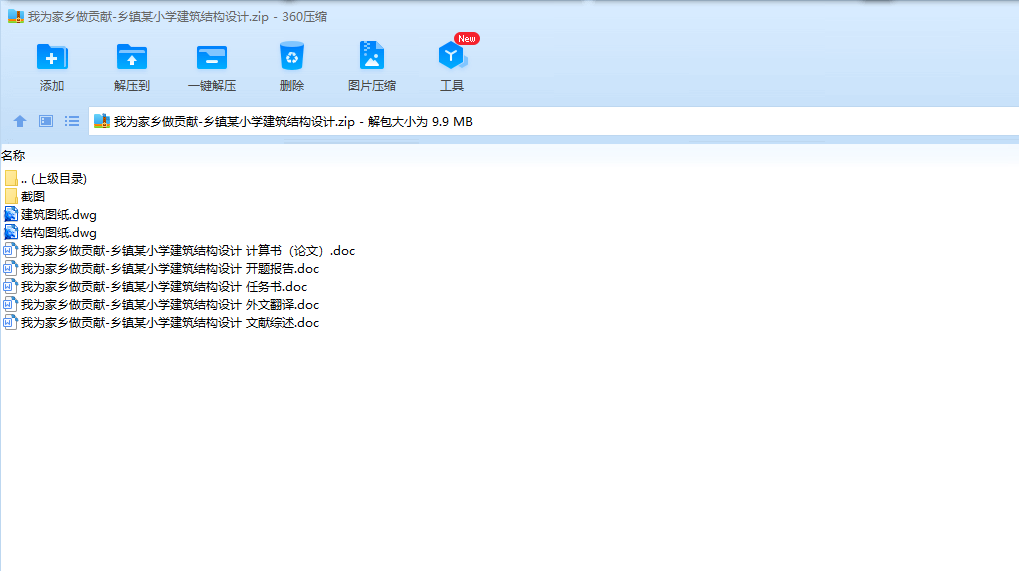Click the zip icon in address bar
Viewport: 1019px width, 571px height.
click(x=102, y=121)
